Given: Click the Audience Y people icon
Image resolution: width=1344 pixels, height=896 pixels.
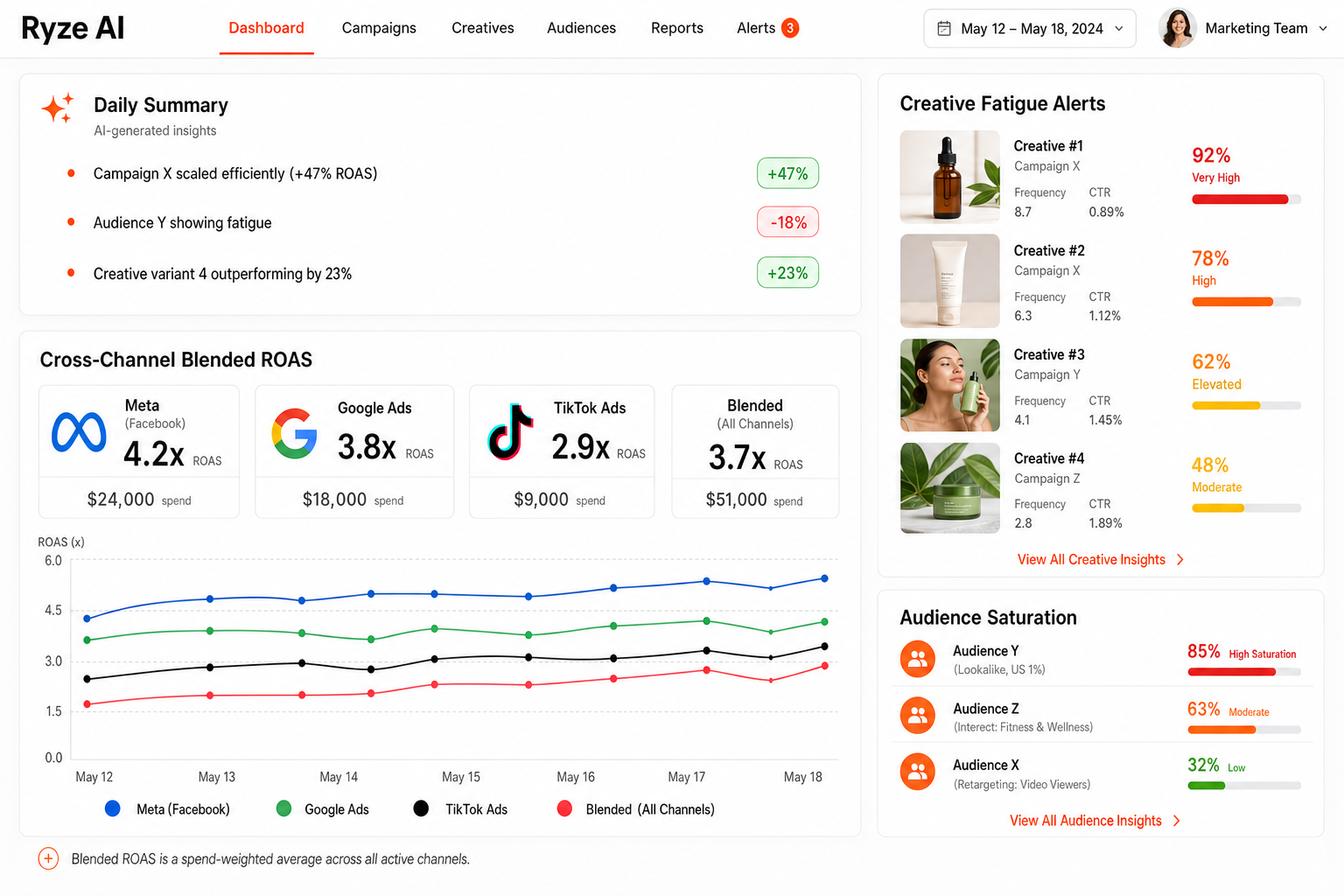Looking at the screenshot, I should click(x=918, y=659).
